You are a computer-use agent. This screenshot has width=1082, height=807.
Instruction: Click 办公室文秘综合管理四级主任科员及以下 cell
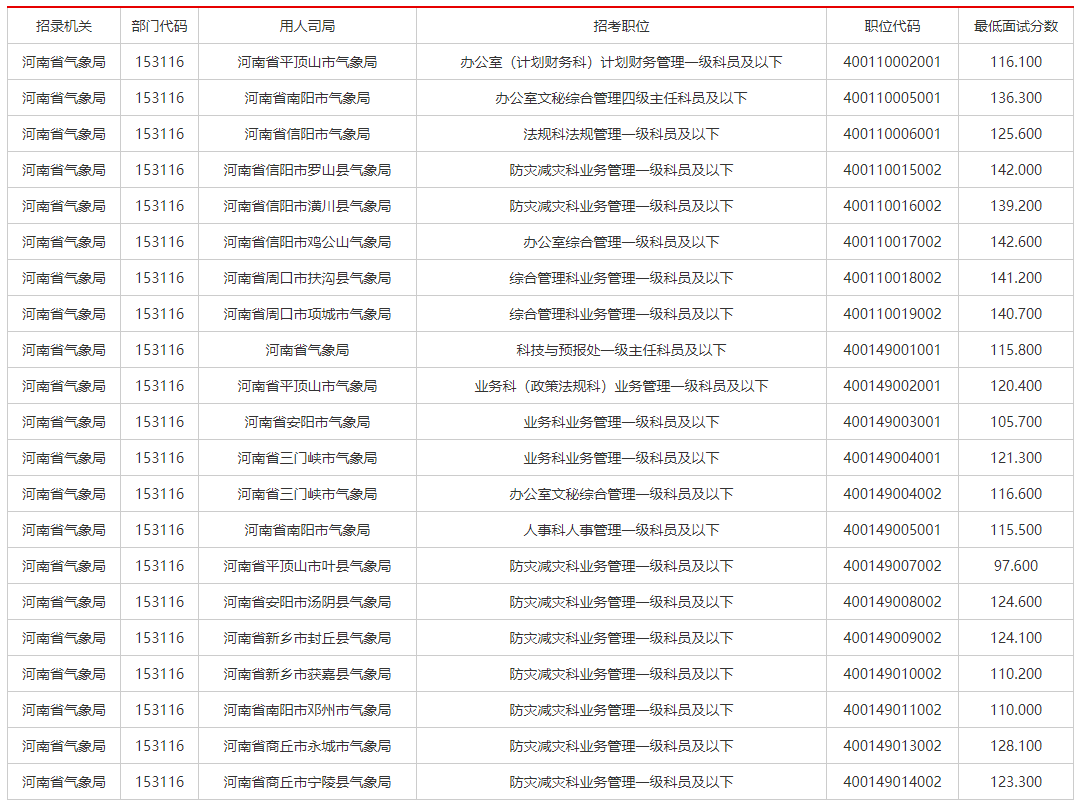tap(621, 98)
